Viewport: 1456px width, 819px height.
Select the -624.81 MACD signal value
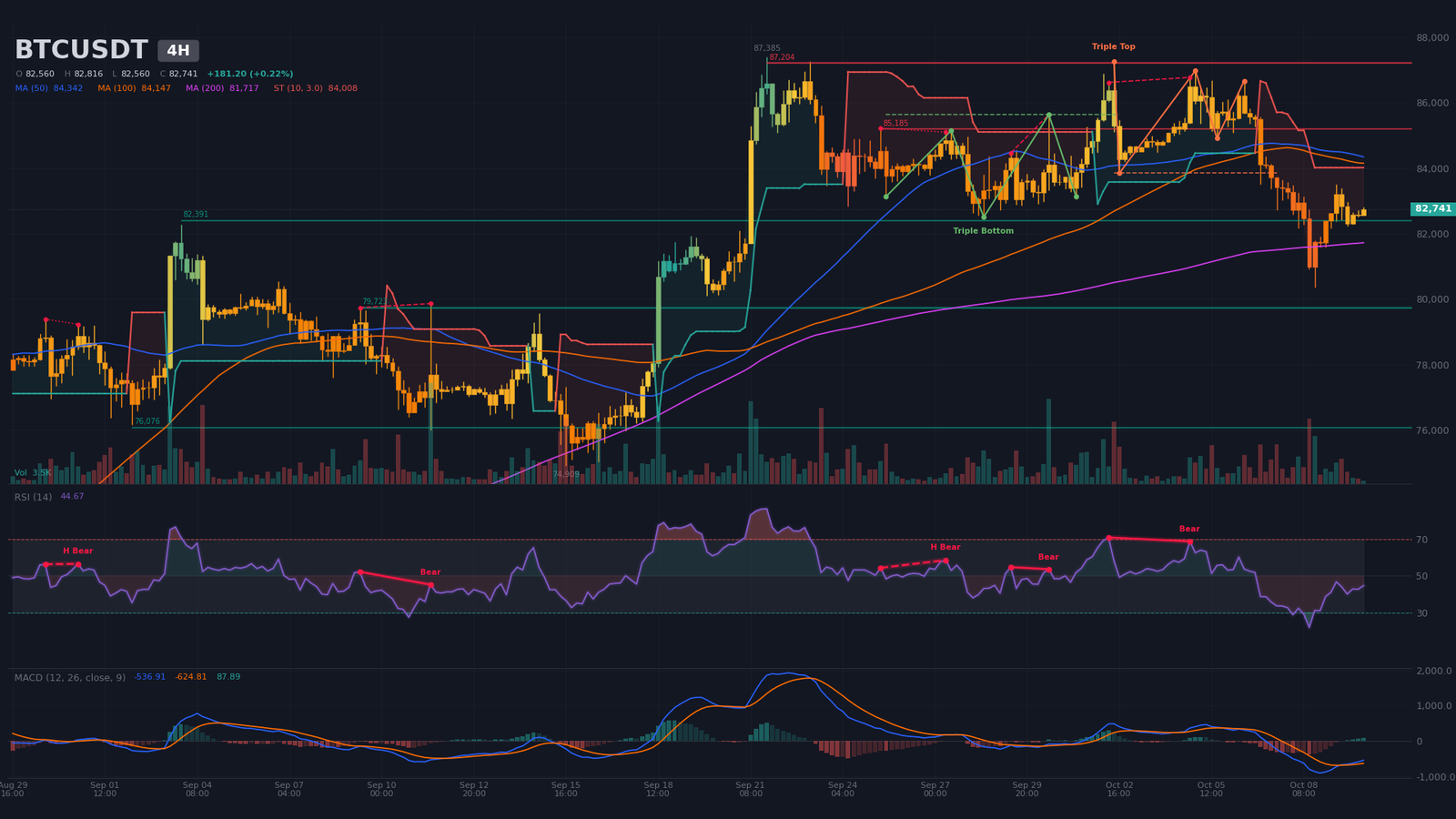[191, 677]
